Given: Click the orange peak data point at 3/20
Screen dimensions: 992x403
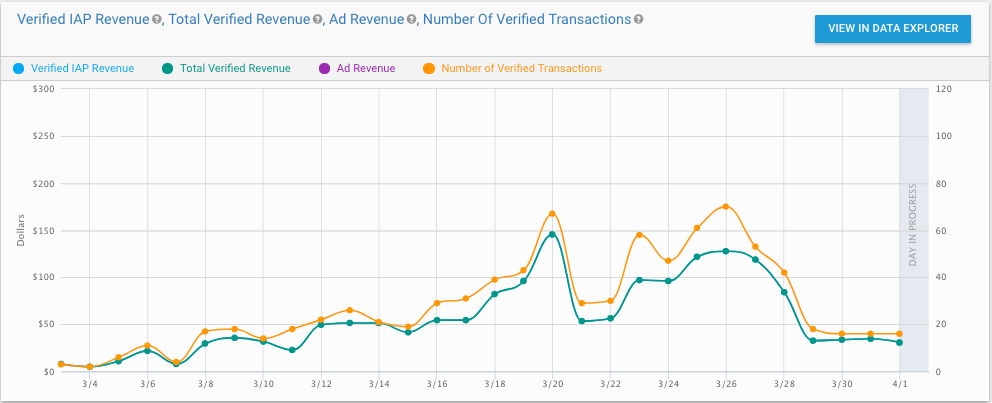Looking at the screenshot, I should coord(552,214).
